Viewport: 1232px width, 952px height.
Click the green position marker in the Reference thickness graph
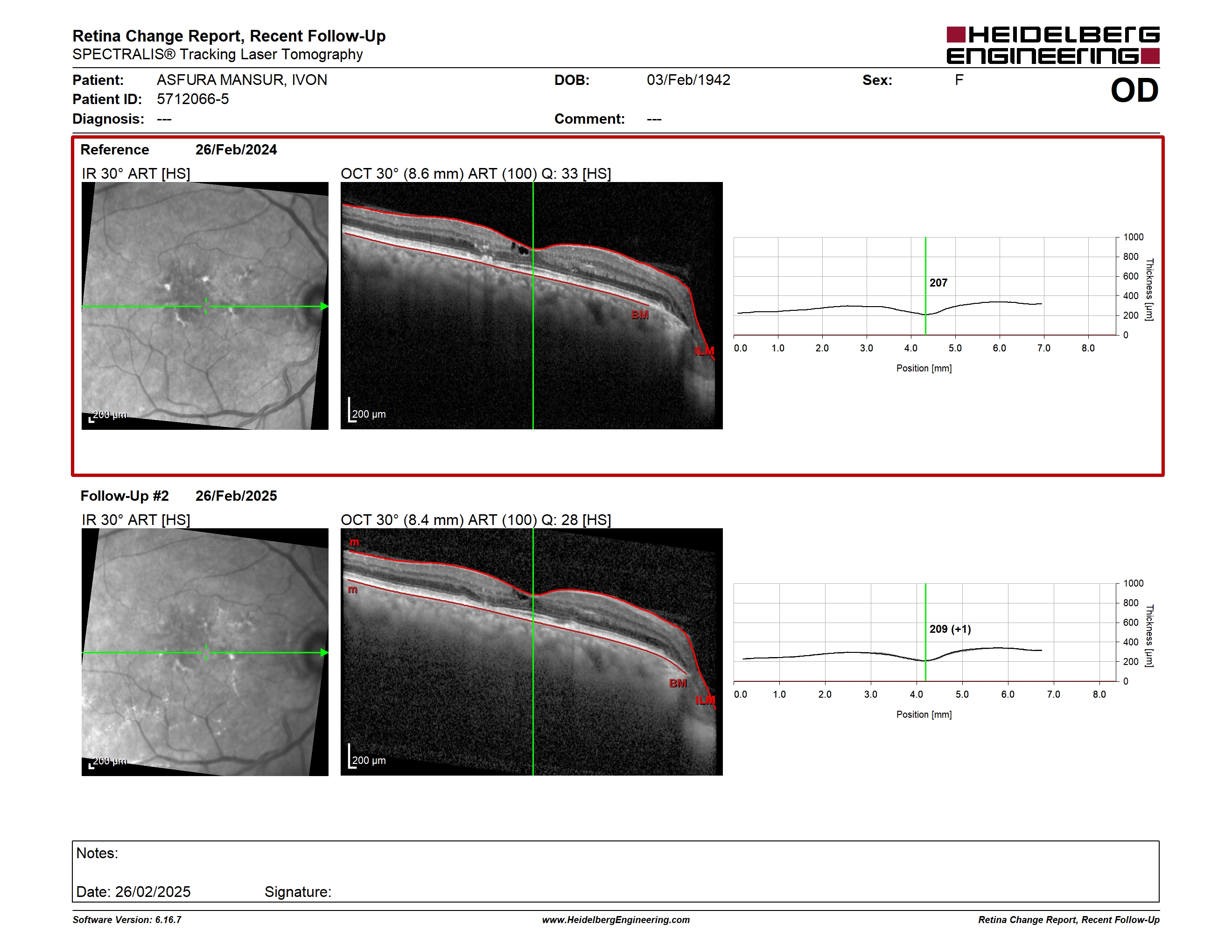click(925, 286)
